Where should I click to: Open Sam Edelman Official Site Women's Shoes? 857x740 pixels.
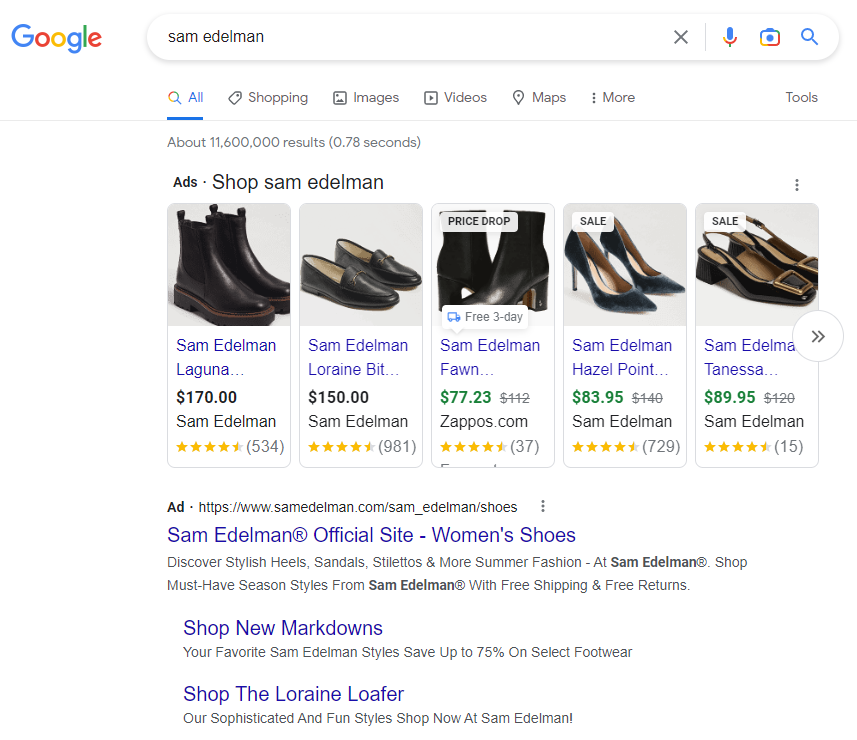pyautogui.click(x=371, y=535)
